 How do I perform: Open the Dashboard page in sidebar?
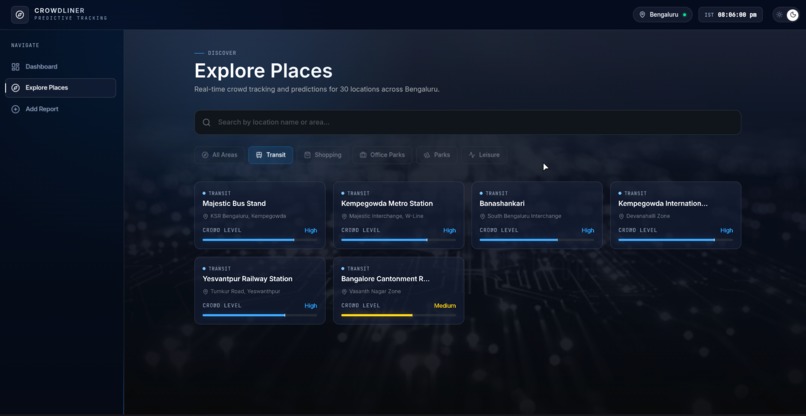click(x=60, y=67)
